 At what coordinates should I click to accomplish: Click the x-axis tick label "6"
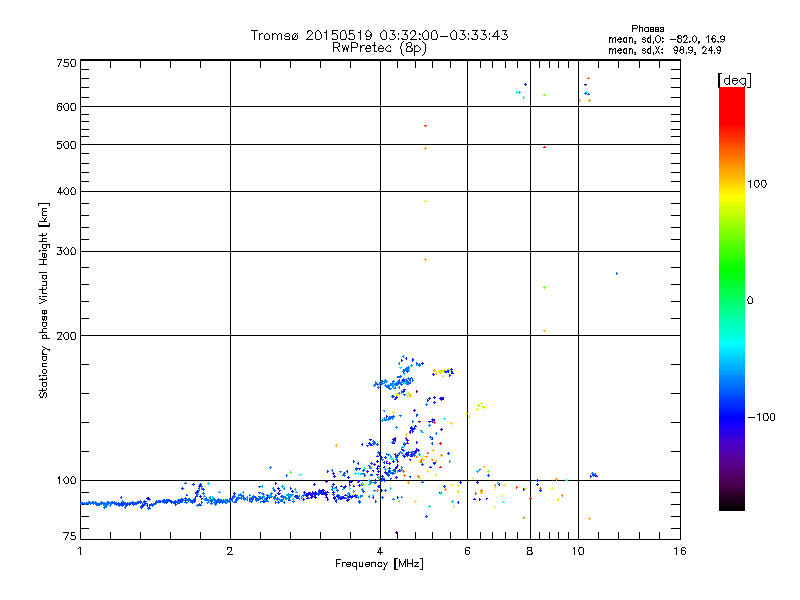coord(467,551)
